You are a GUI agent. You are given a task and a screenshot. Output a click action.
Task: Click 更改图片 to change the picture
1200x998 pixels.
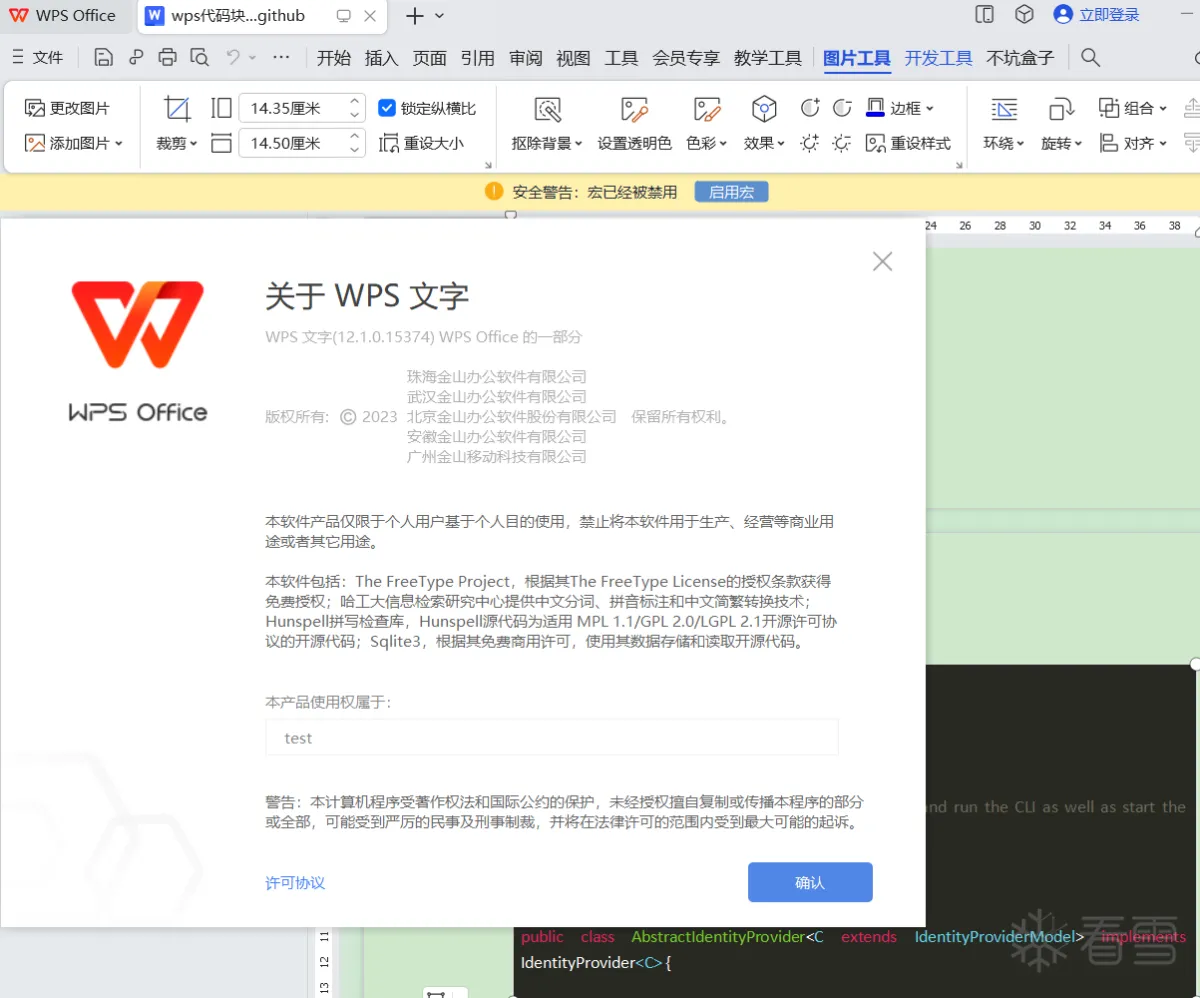[67, 108]
